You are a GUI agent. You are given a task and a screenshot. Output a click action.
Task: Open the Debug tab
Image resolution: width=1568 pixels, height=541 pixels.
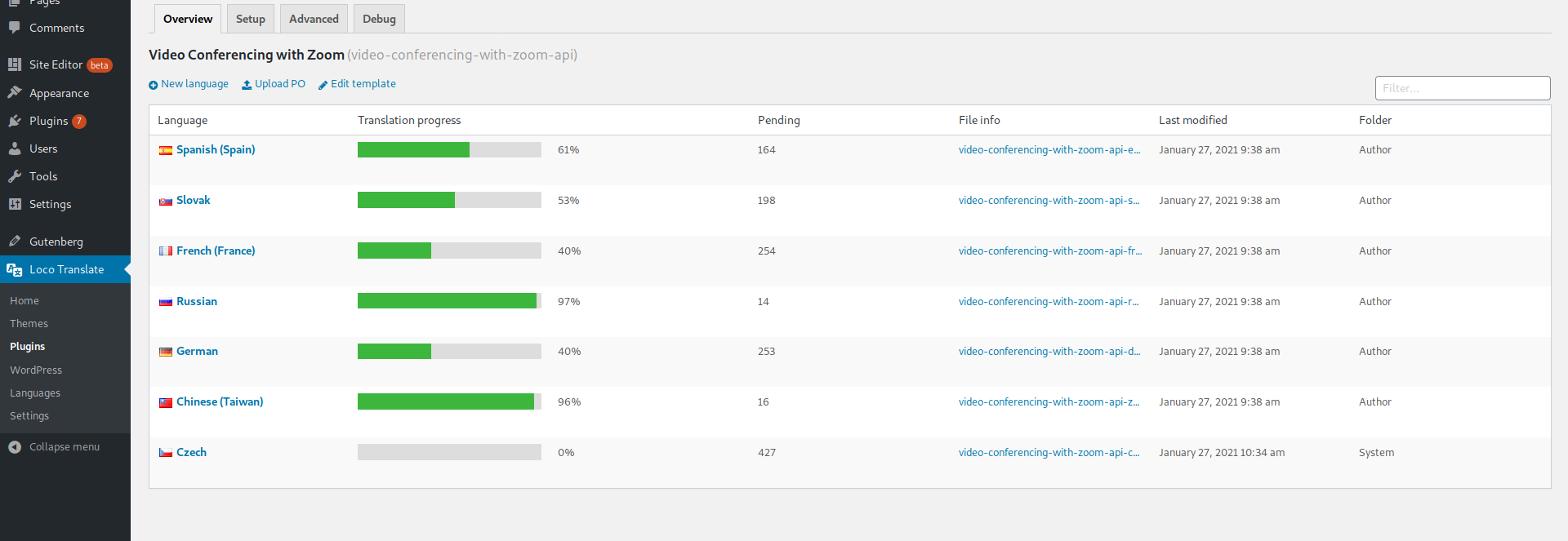click(x=379, y=19)
